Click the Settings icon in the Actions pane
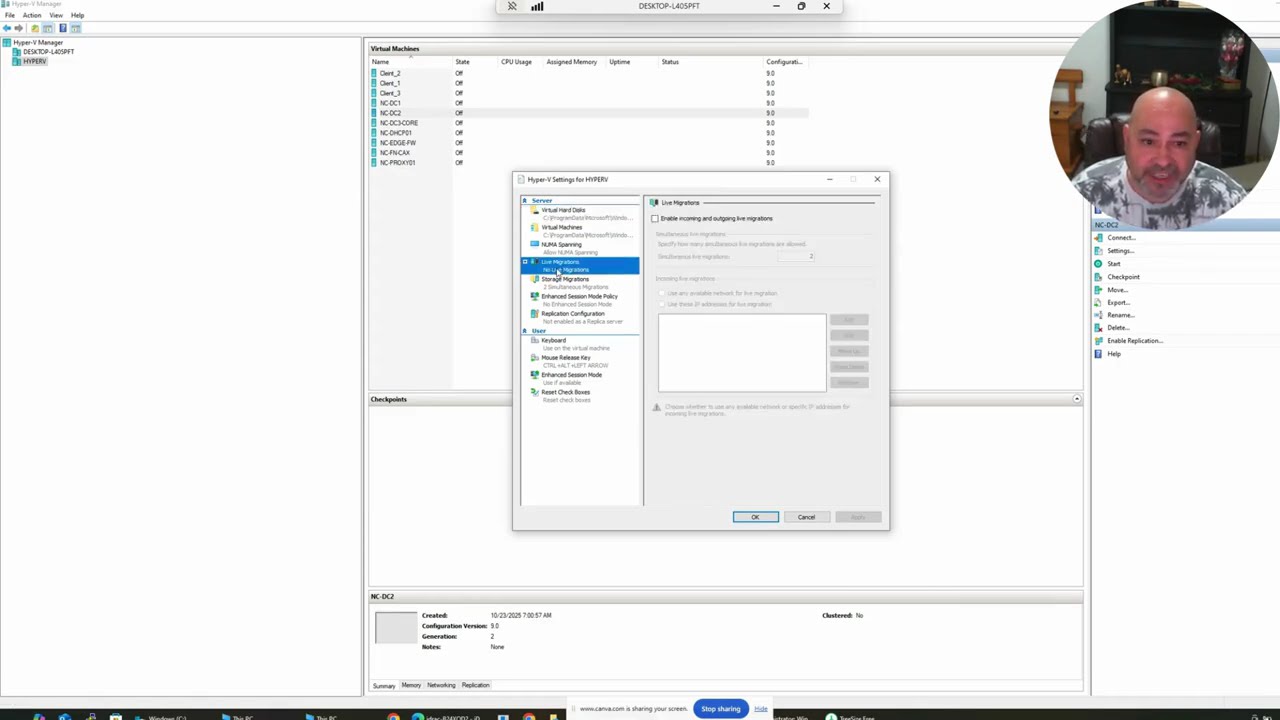This screenshot has height=720, width=1280. click(x=1099, y=251)
